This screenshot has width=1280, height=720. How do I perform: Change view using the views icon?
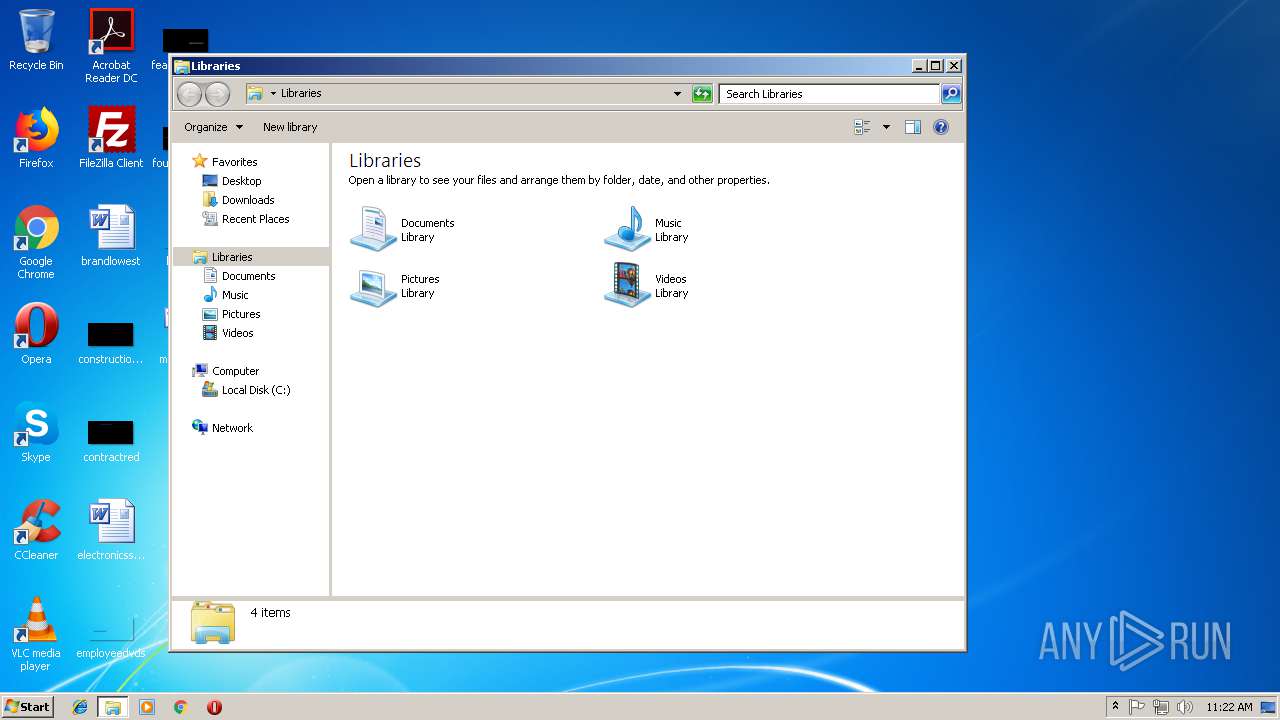coord(862,127)
